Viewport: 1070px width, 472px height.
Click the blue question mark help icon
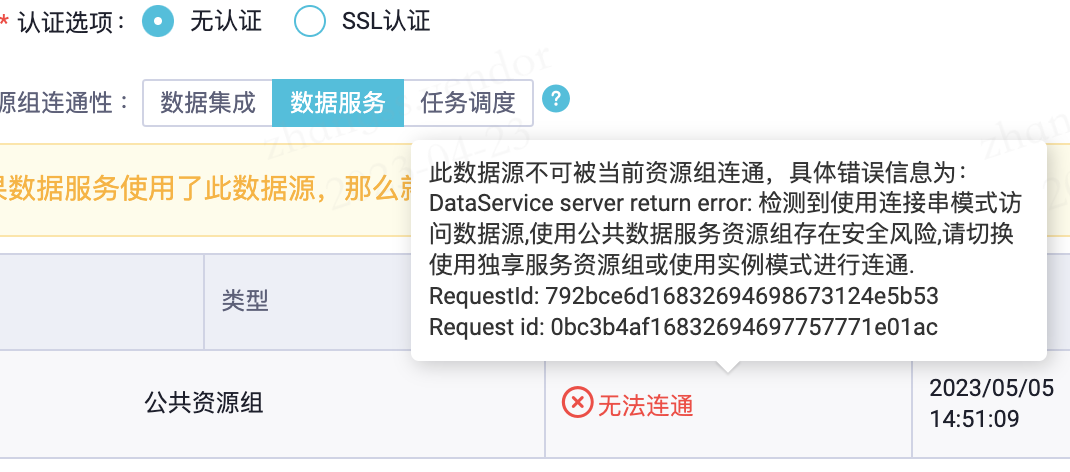pos(556,99)
